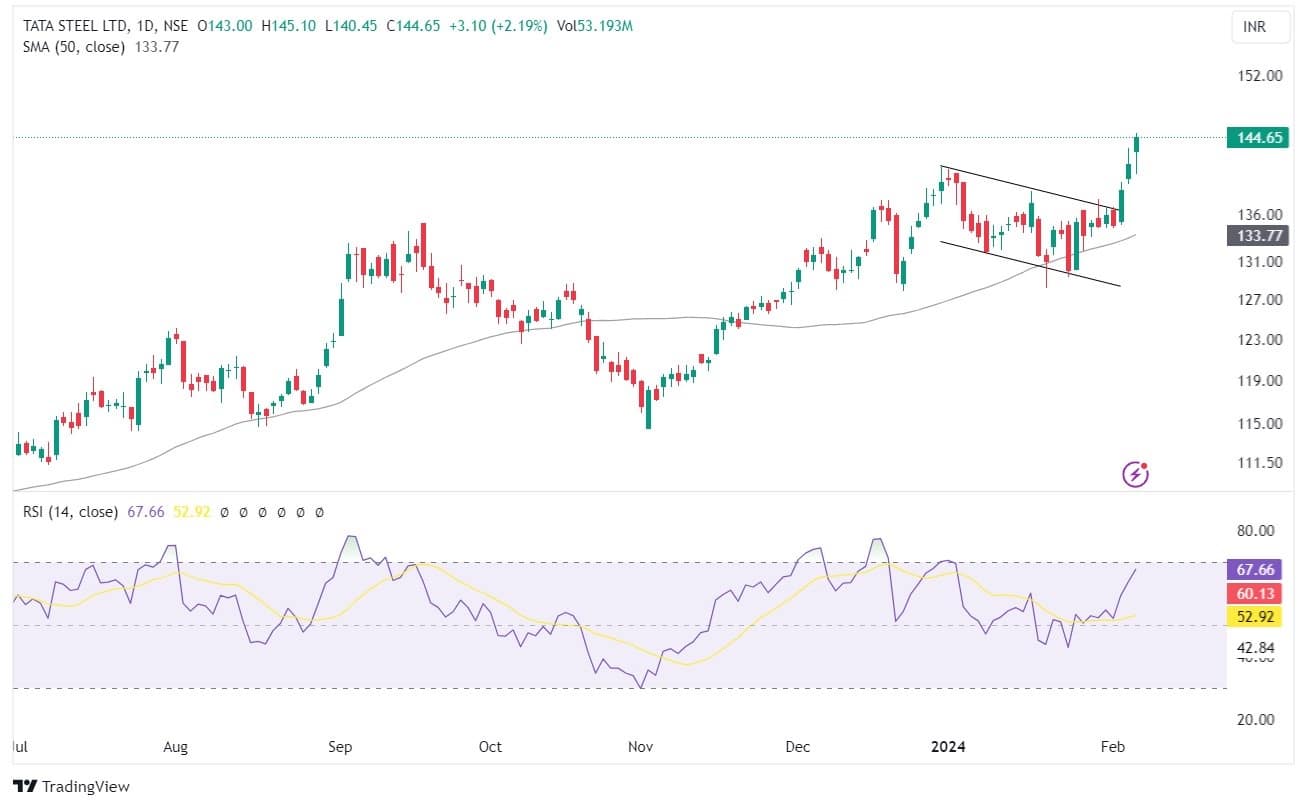Select the lower descending channel trendline

tap(1030, 264)
